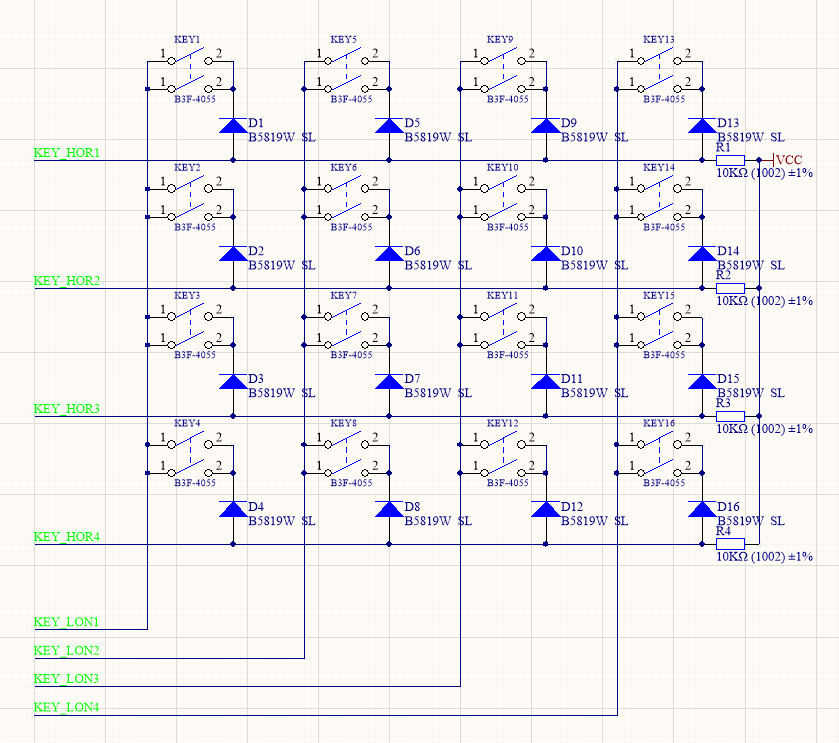
Task: Select diode D16 symbol
Action: (702, 509)
